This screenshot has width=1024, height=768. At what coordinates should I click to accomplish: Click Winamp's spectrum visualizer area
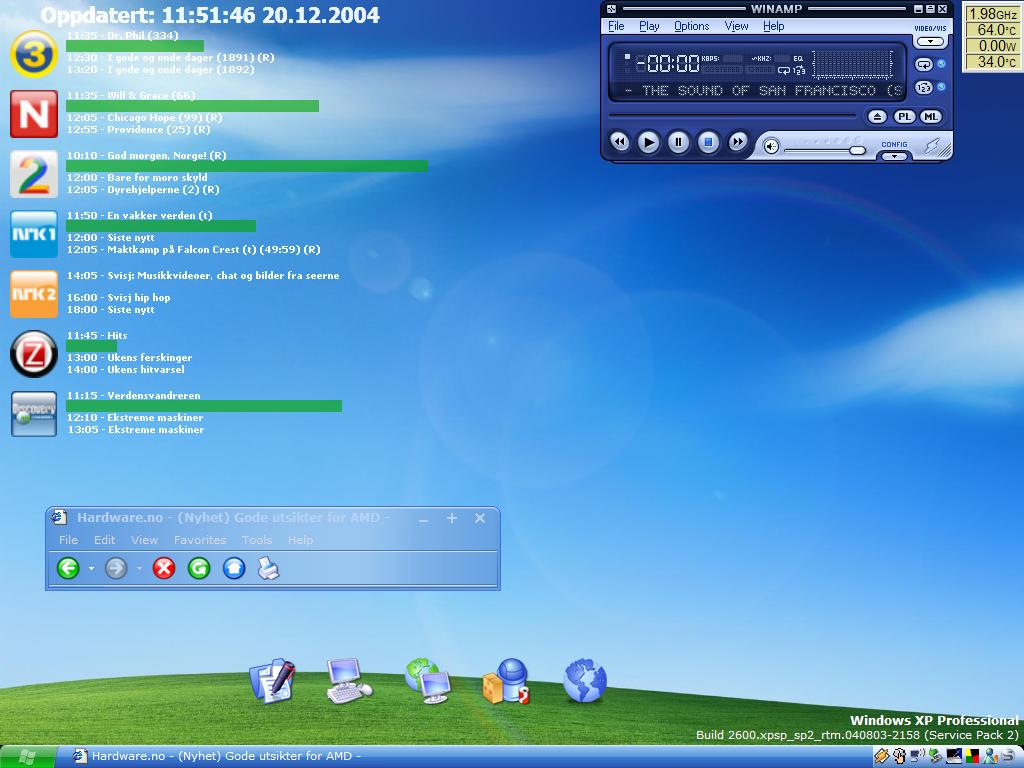click(x=853, y=65)
